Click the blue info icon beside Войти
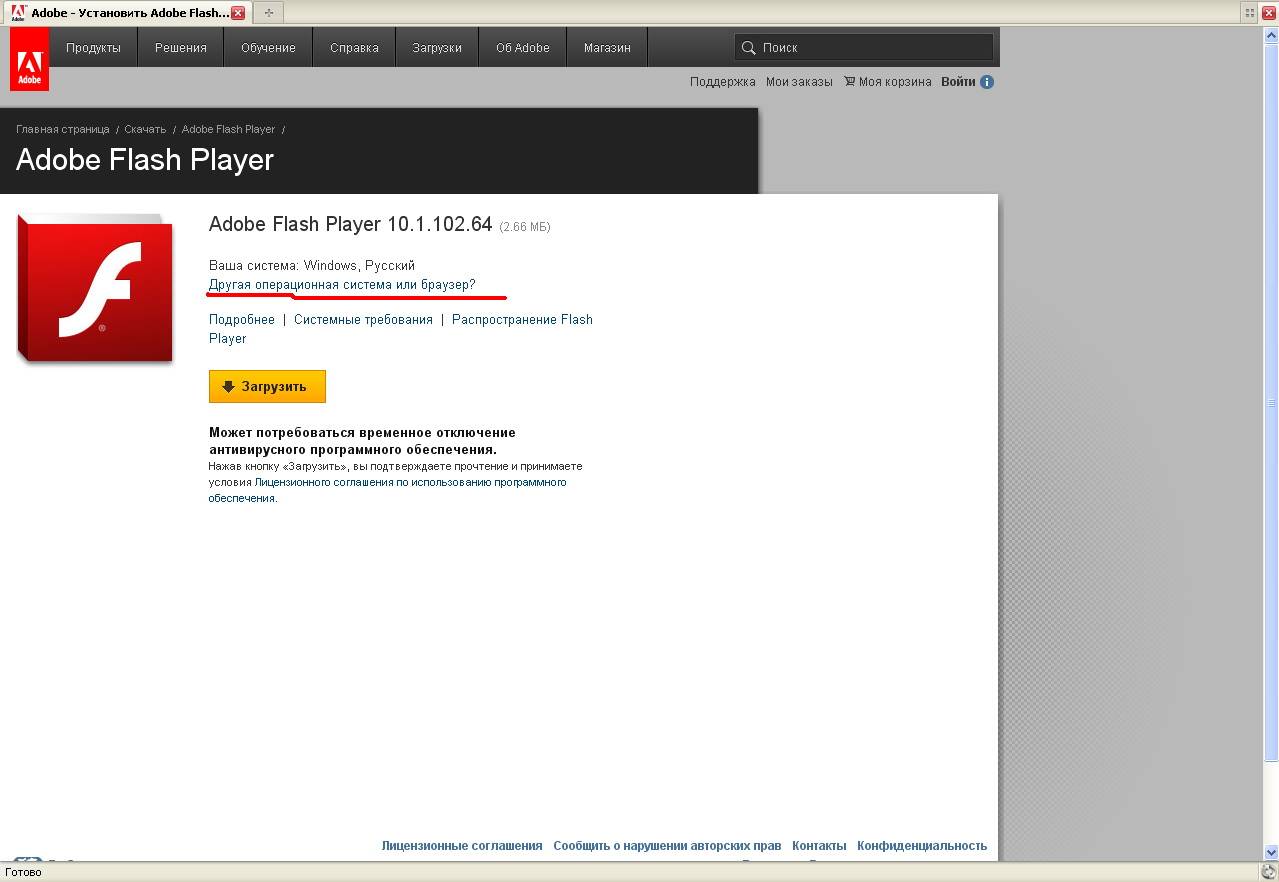1279x882 pixels. (987, 82)
